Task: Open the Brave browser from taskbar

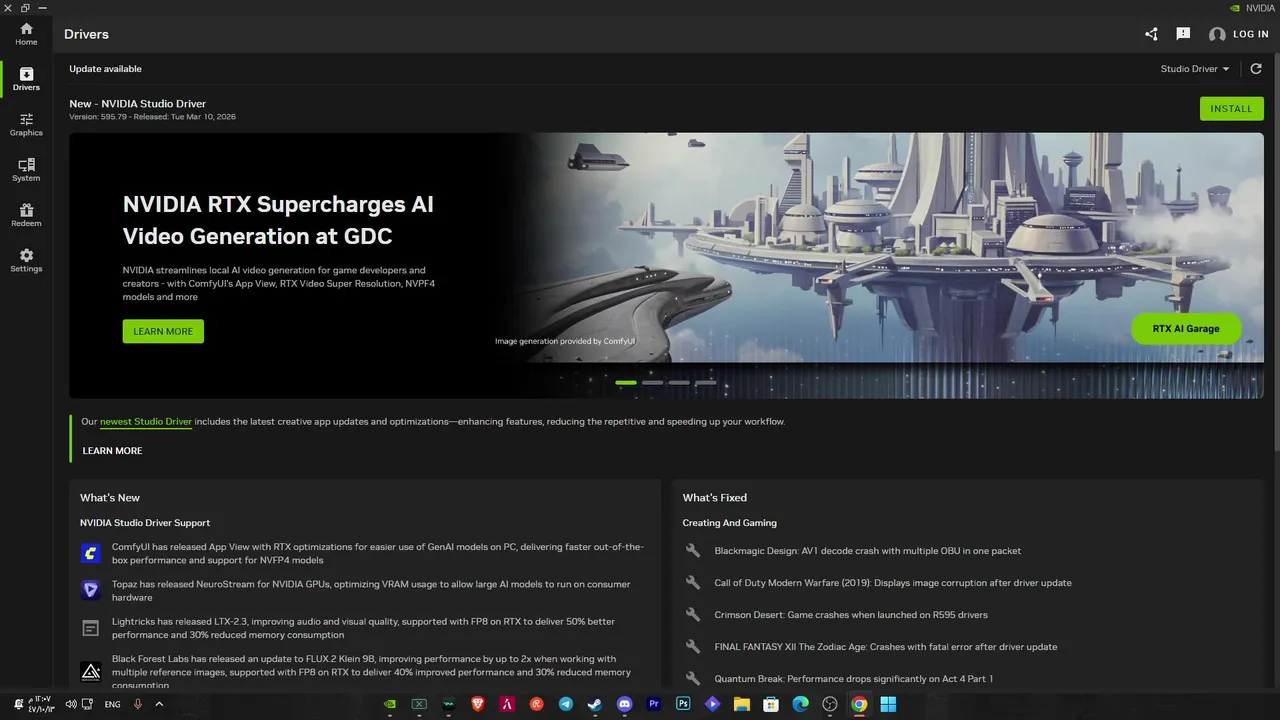Action: pos(478,704)
